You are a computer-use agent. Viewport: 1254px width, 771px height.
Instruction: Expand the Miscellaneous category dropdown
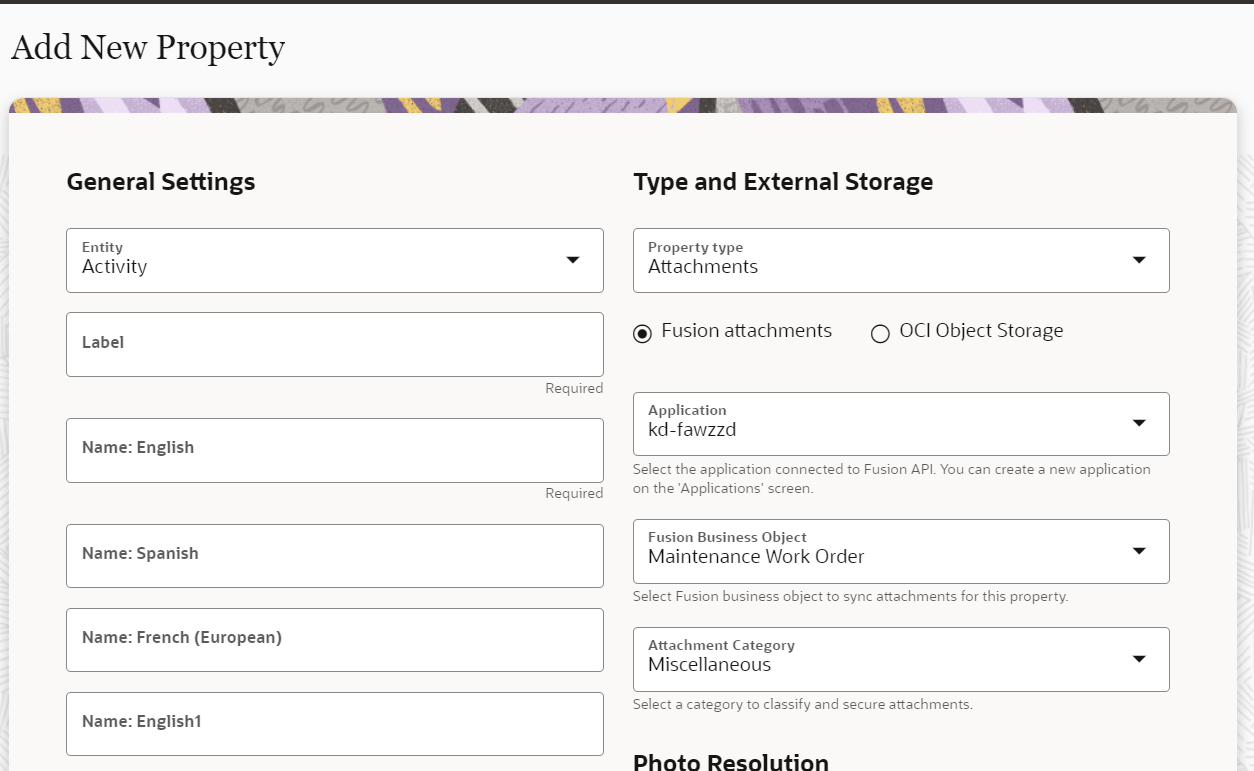coord(880,660)
